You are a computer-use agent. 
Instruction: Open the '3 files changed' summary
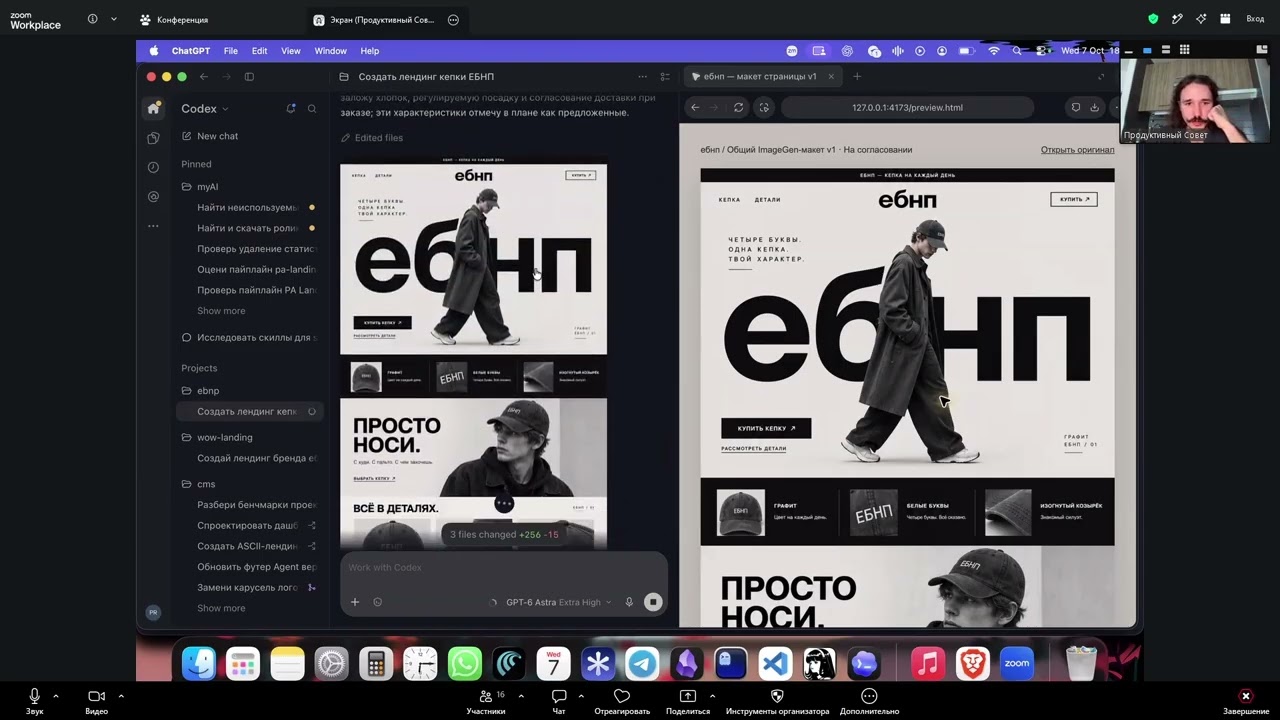(x=504, y=535)
